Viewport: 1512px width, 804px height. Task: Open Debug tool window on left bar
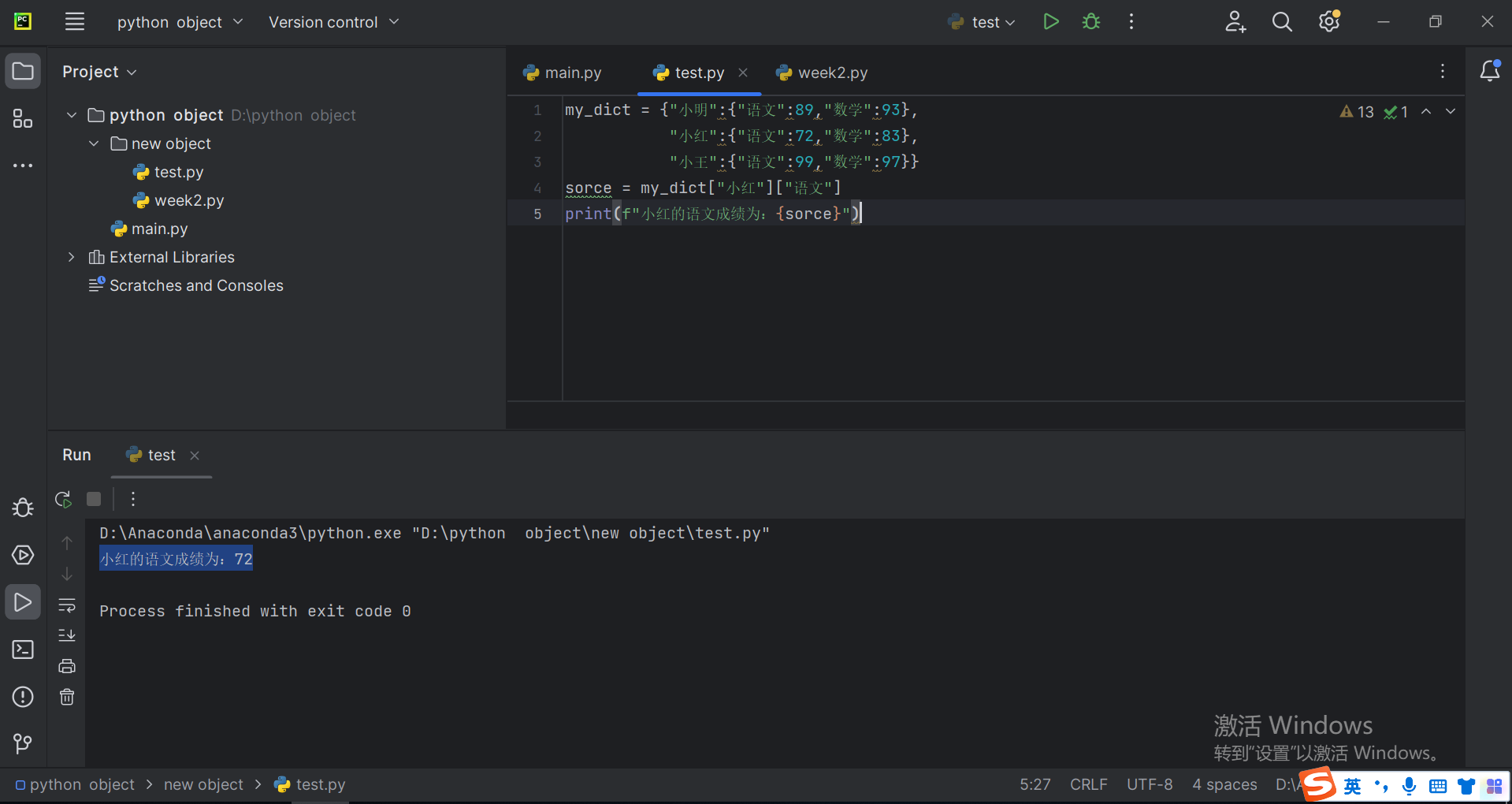tap(23, 508)
